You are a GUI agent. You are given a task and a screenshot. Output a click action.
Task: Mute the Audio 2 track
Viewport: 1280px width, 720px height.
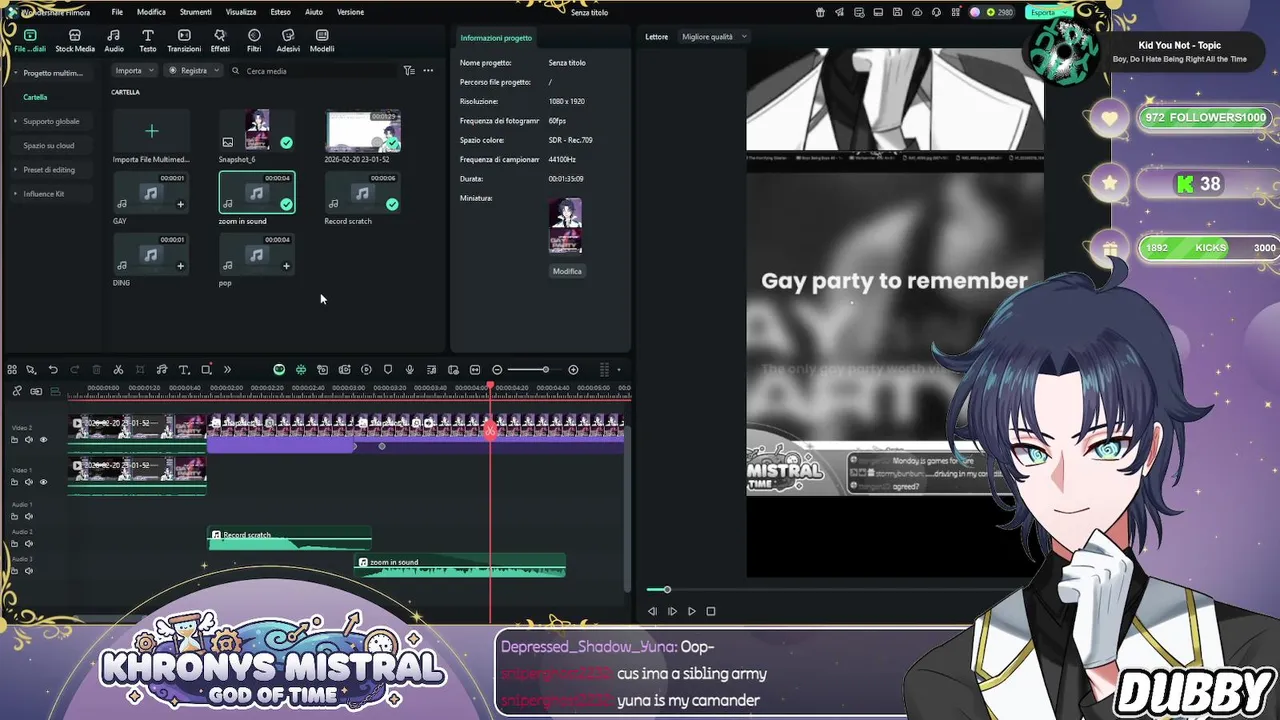pyautogui.click(x=28, y=543)
